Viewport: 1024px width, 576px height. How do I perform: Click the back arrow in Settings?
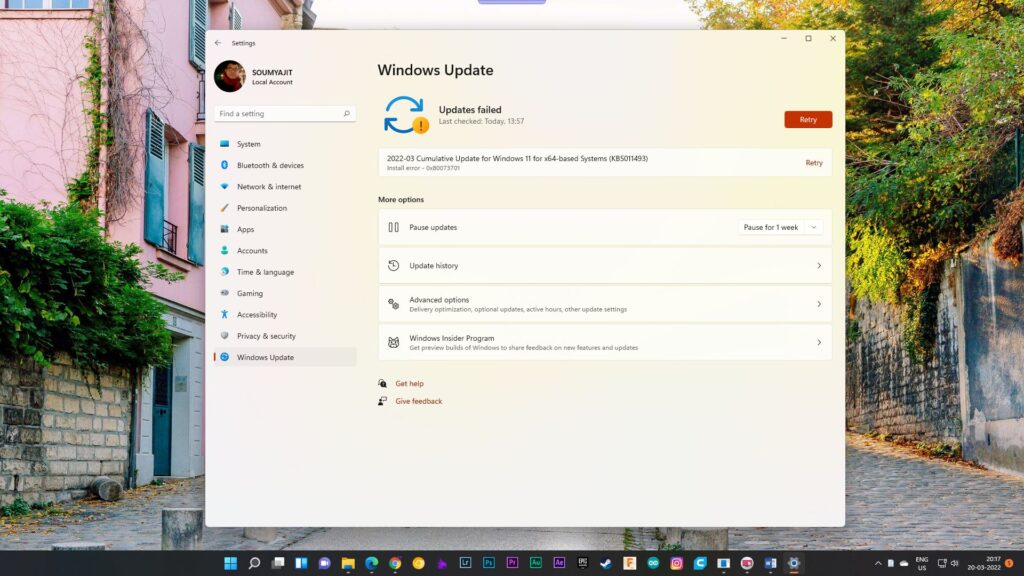tap(218, 43)
